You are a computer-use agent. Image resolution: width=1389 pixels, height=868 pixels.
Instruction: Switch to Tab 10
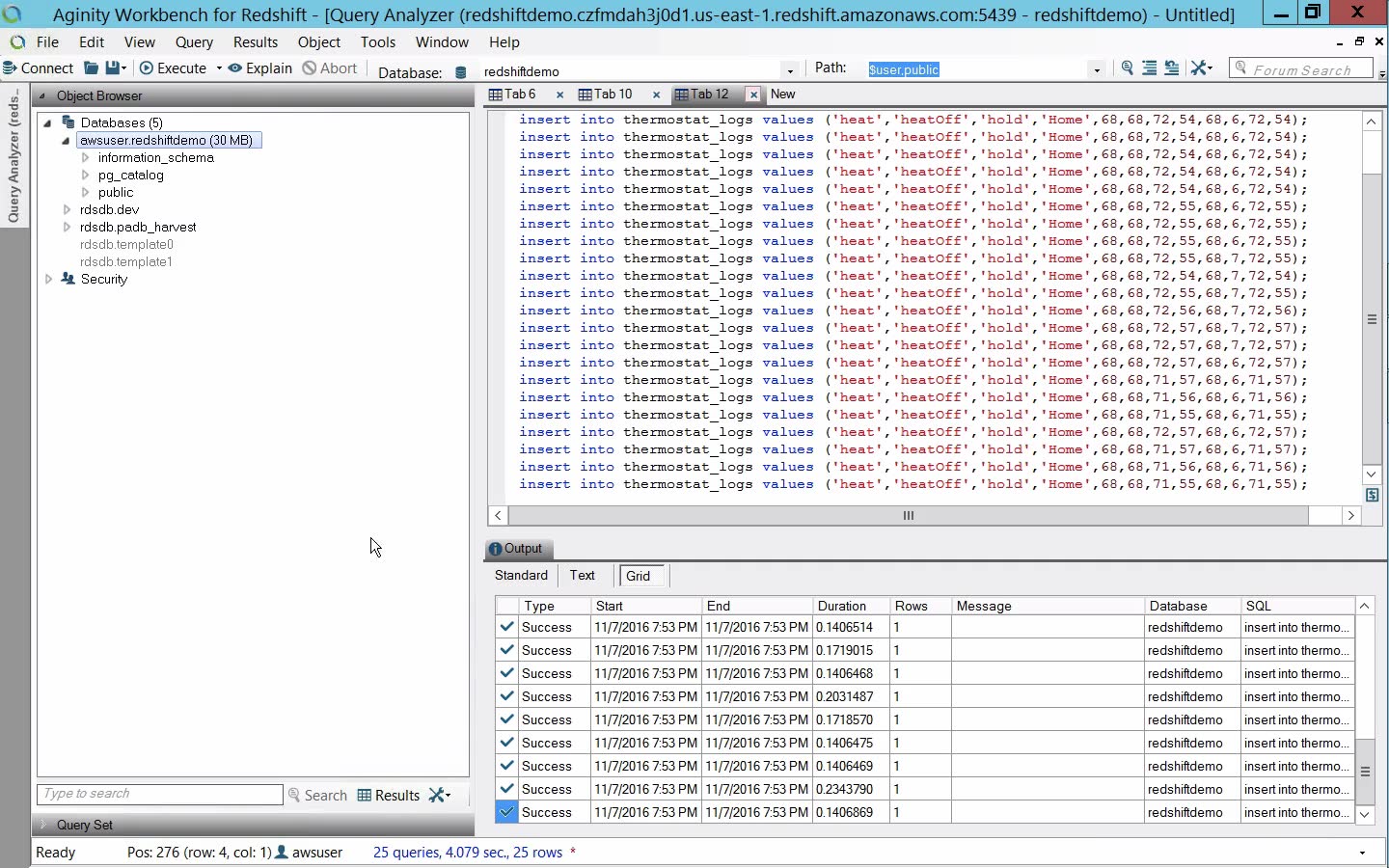click(x=612, y=95)
